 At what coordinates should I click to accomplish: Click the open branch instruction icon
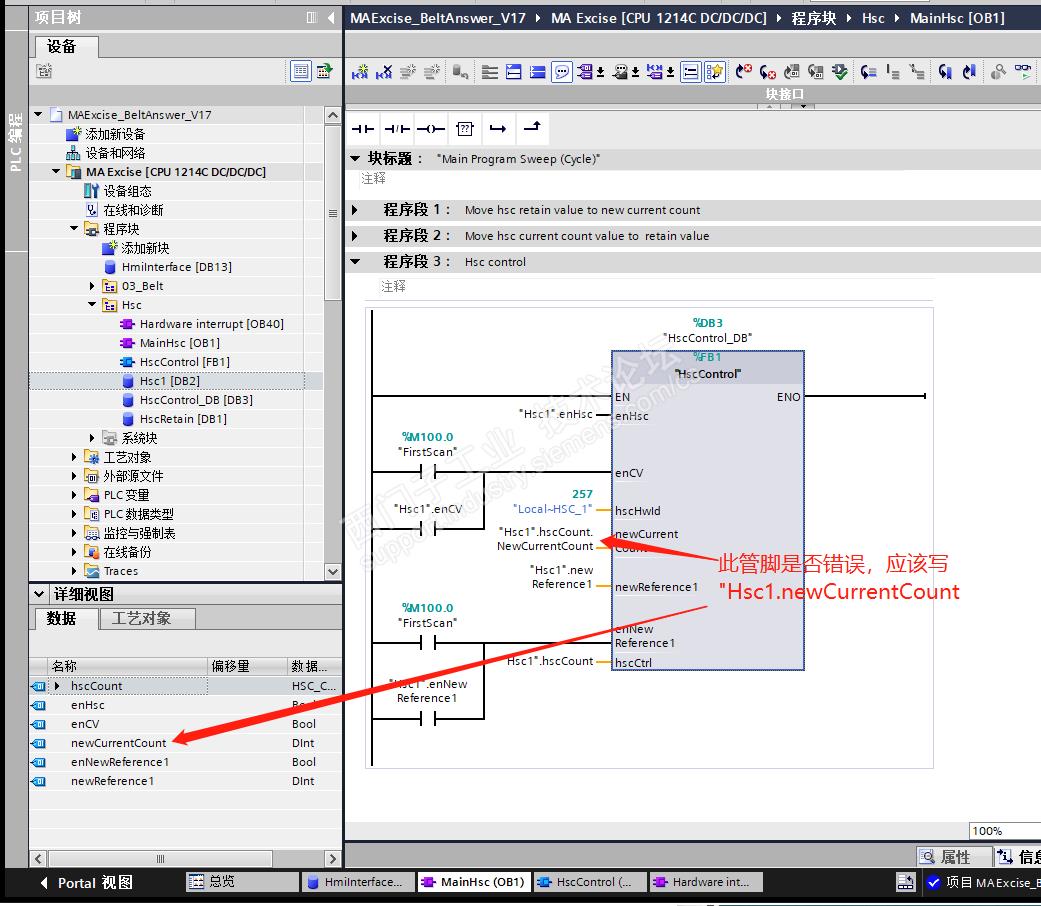[x=498, y=129]
